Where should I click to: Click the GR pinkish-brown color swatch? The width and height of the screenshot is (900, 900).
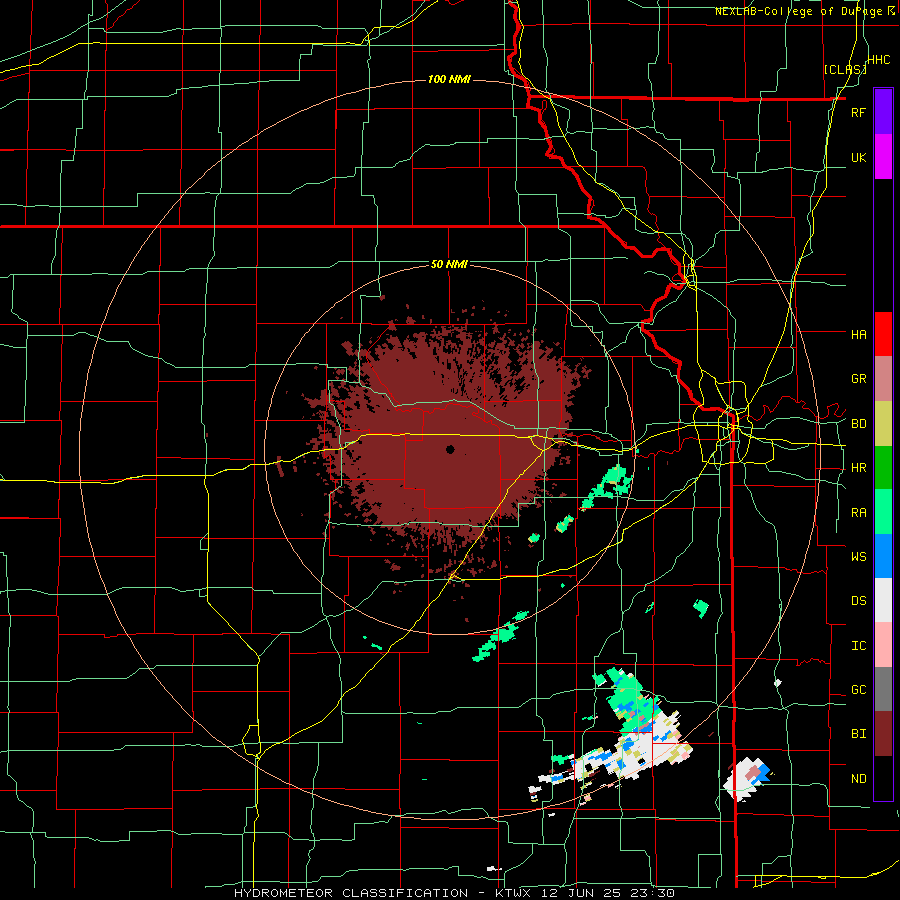click(x=883, y=379)
